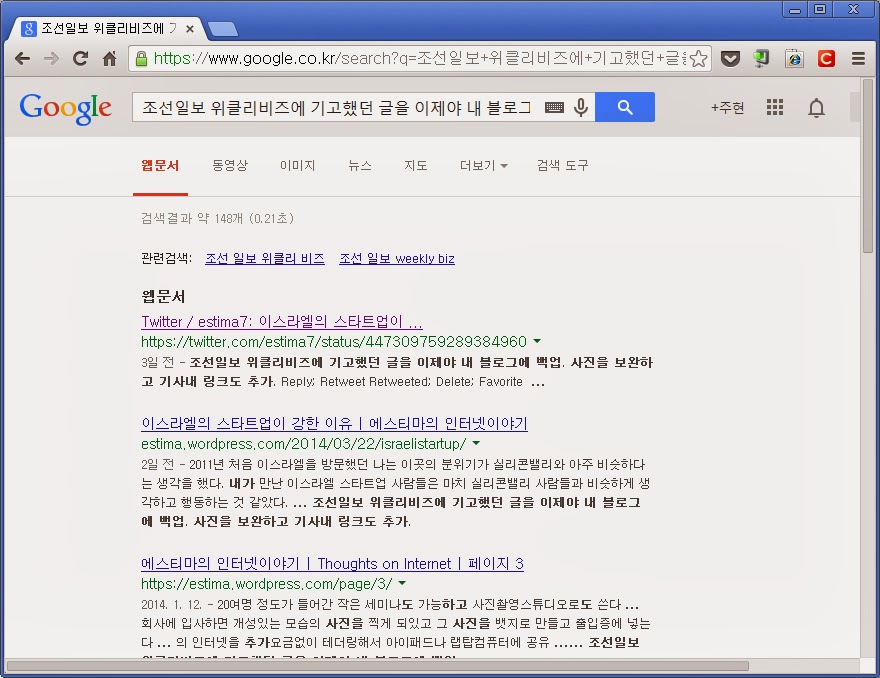Image resolution: width=880 pixels, height=678 pixels.
Task: Expand the arrow beside twitter.com URL
Action: coord(537,341)
